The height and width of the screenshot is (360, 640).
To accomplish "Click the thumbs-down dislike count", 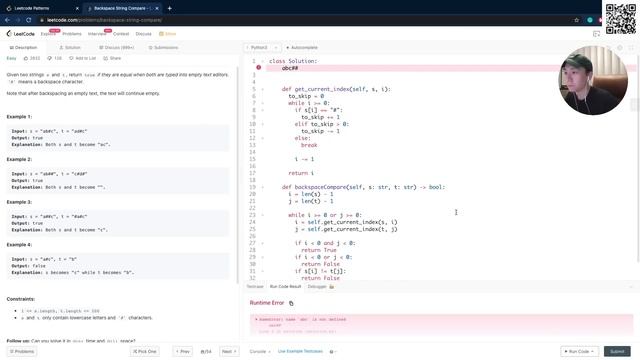I will point(55,58).
